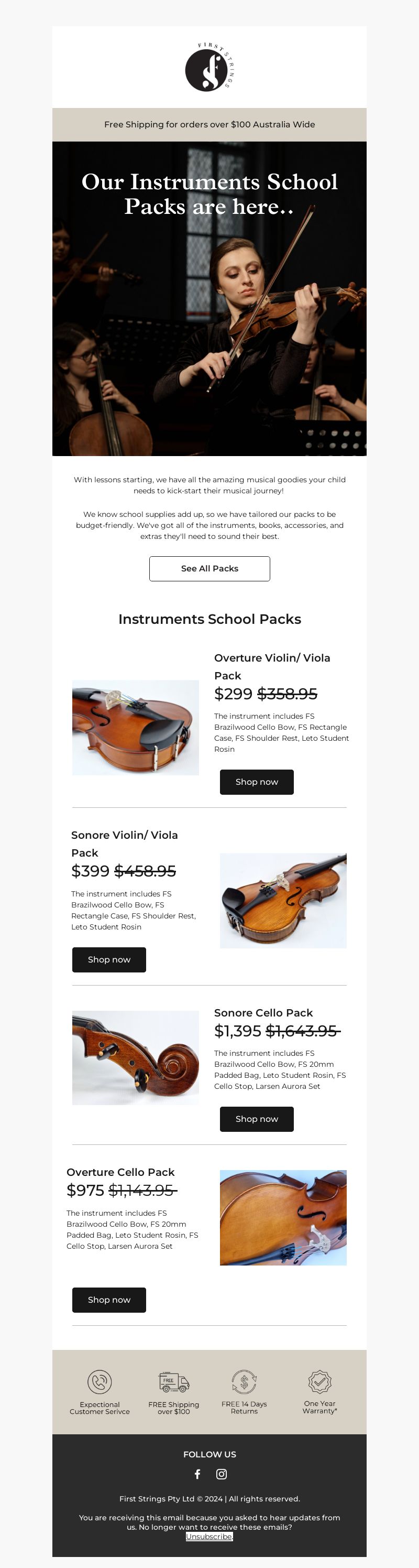Click the customer service phone icon
The image size is (419, 1568).
coord(100,1382)
